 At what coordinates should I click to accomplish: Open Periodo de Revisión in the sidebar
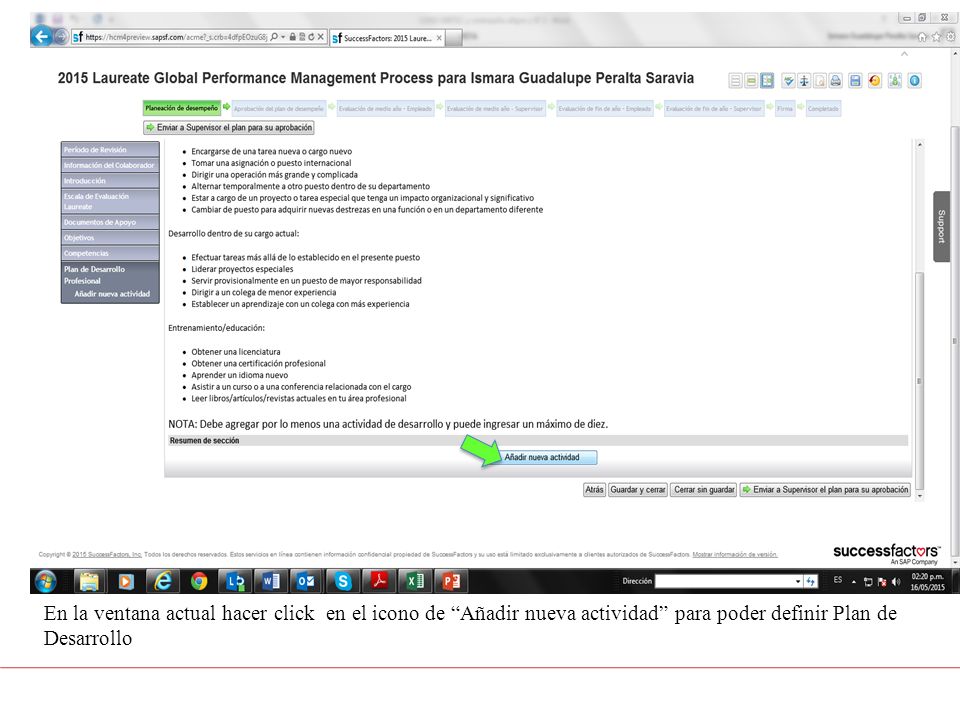[x=110, y=150]
